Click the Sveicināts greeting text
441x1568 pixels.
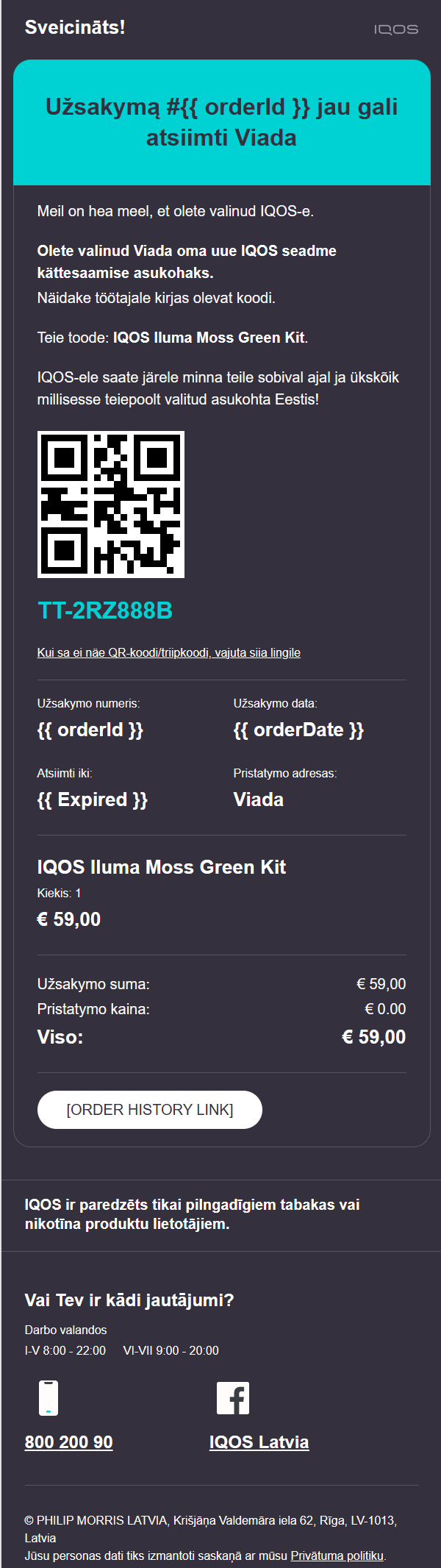74,29
